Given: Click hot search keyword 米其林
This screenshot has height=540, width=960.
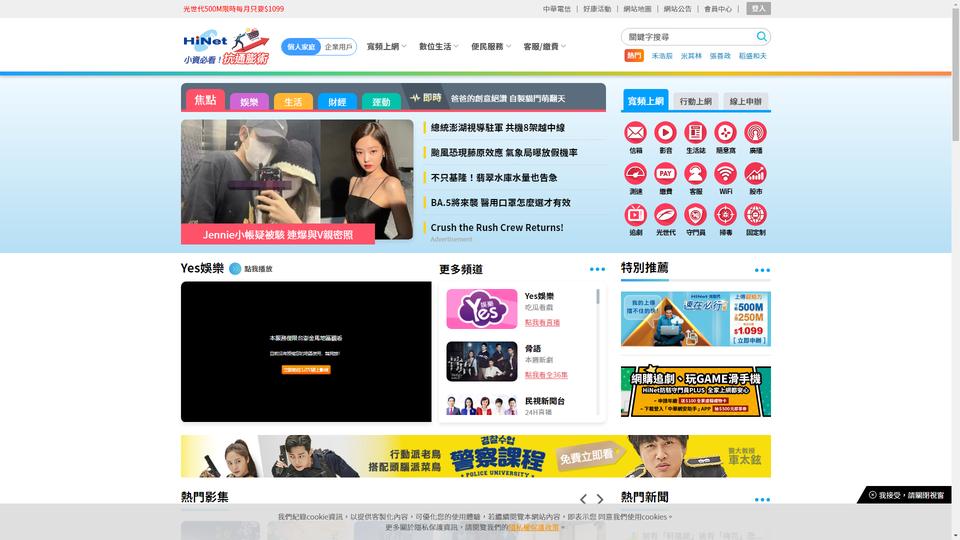Looking at the screenshot, I should coord(691,56).
